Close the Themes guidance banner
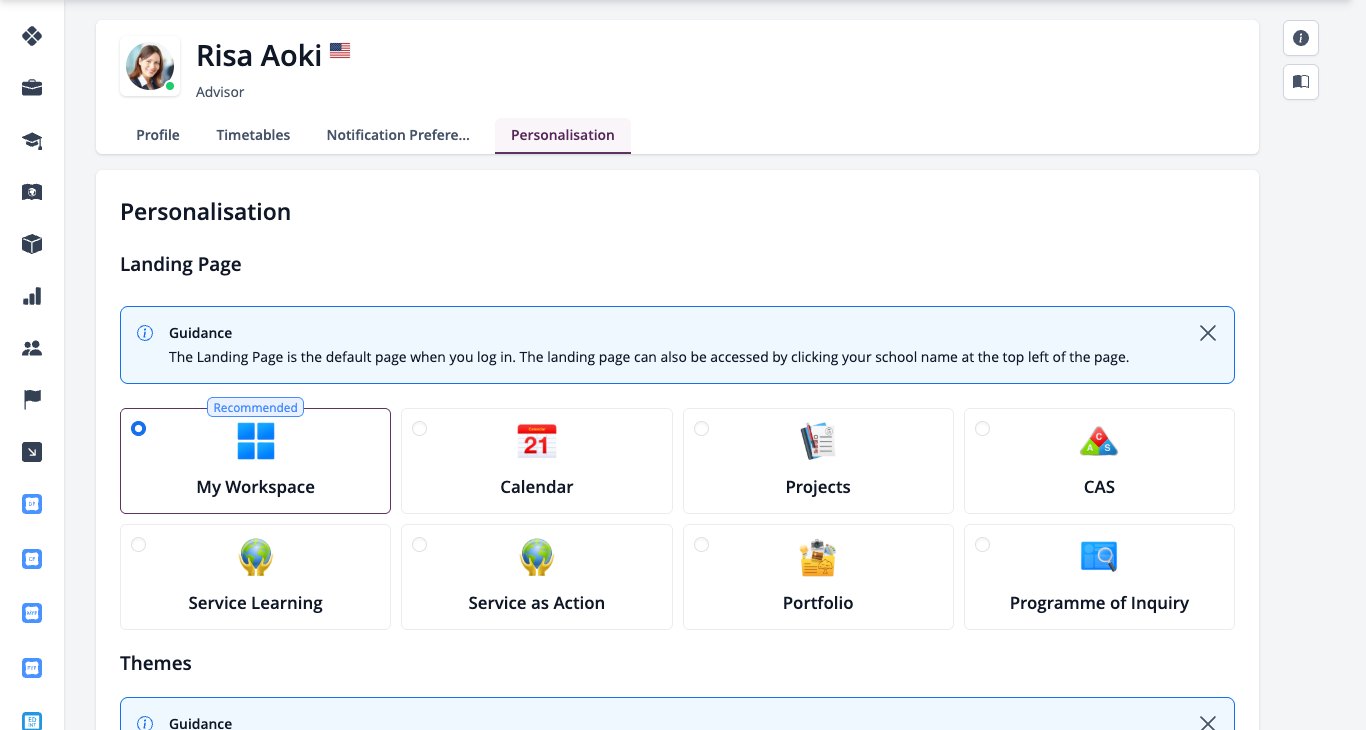 (x=1208, y=723)
